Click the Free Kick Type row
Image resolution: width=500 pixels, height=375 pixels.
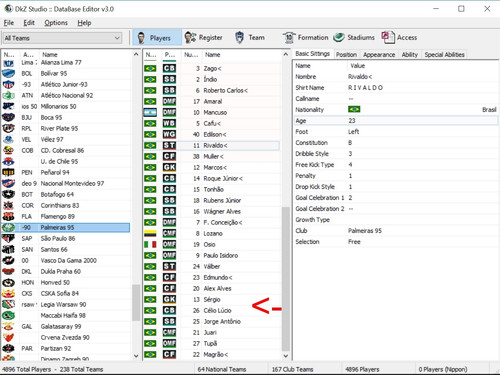(395, 165)
